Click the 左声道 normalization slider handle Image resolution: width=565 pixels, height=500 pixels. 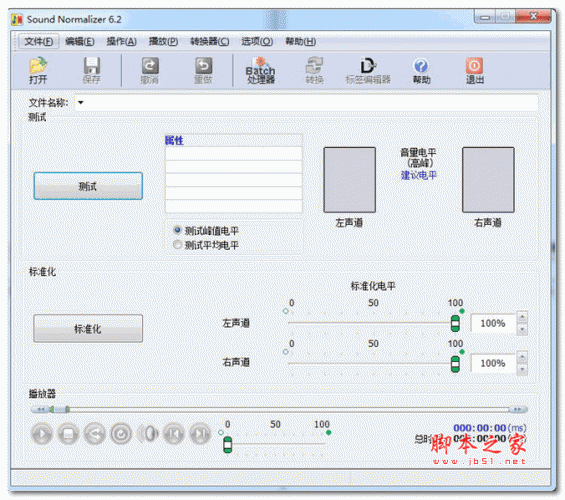click(x=455, y=323)
